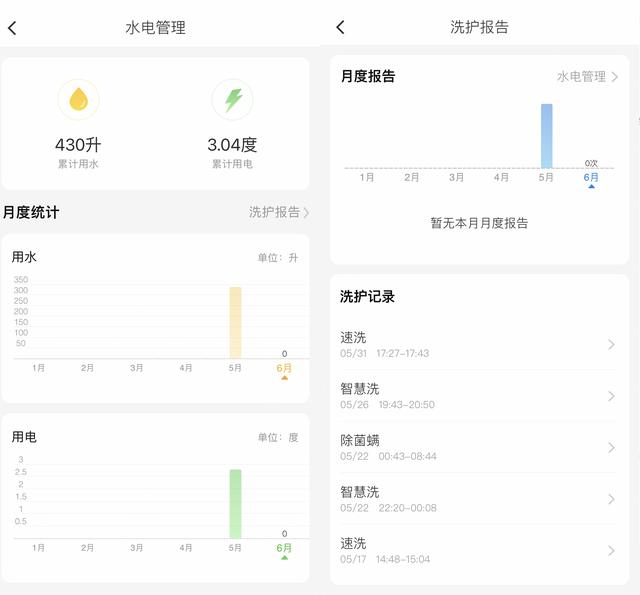Select 2月 on the 用电 chart axis
640x595 pixels.
point(87,548)
